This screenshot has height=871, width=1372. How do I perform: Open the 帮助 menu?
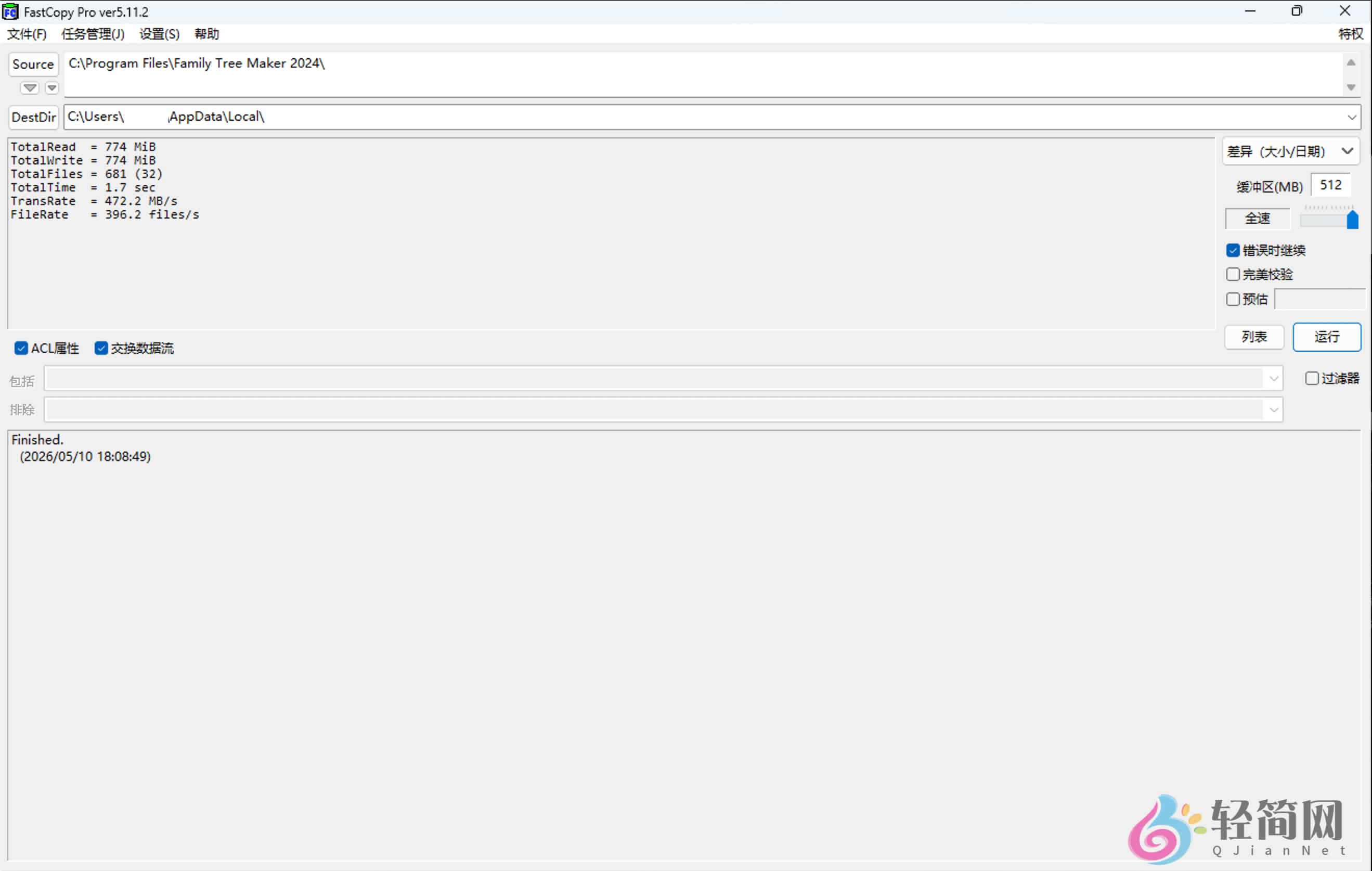(x=206, y=34)
